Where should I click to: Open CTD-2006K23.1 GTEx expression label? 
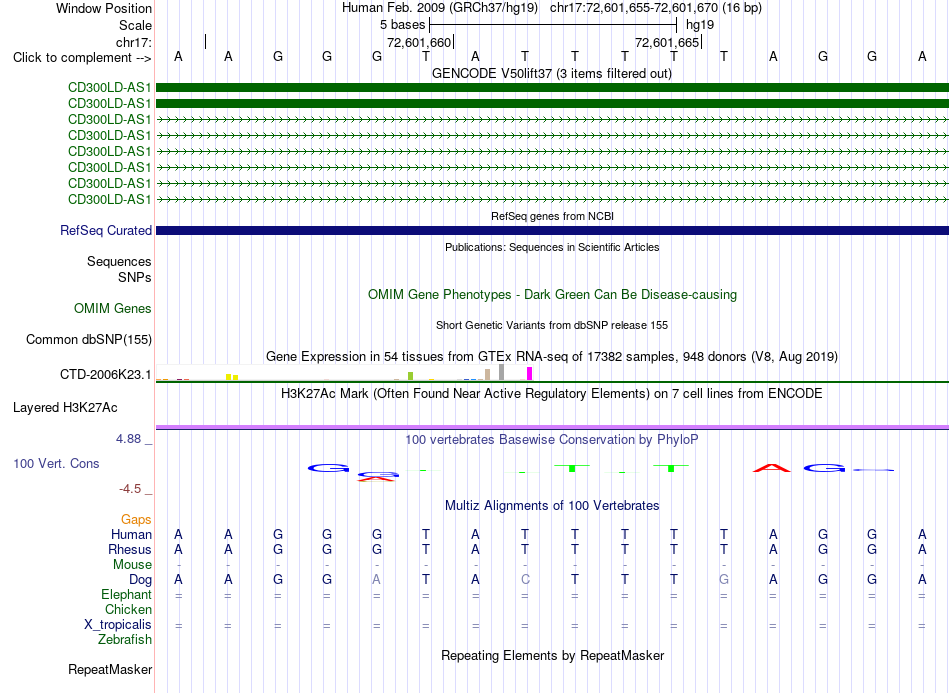(105, 375)
